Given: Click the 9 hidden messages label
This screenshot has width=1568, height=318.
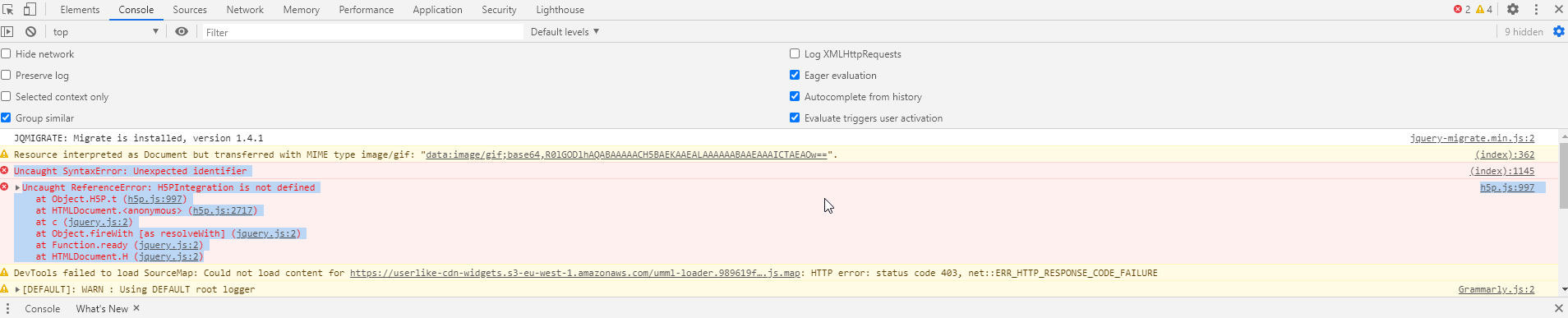Looking at the screenshot, I should (x=1524, y=31).
